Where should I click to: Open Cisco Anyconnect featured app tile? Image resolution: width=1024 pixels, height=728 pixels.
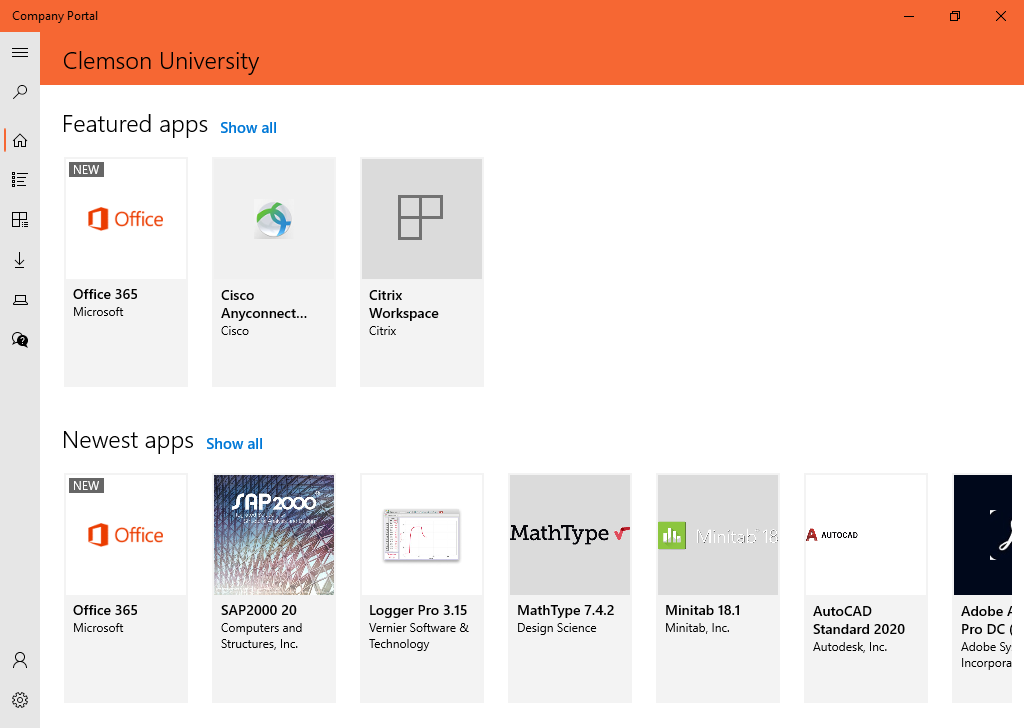274,271
